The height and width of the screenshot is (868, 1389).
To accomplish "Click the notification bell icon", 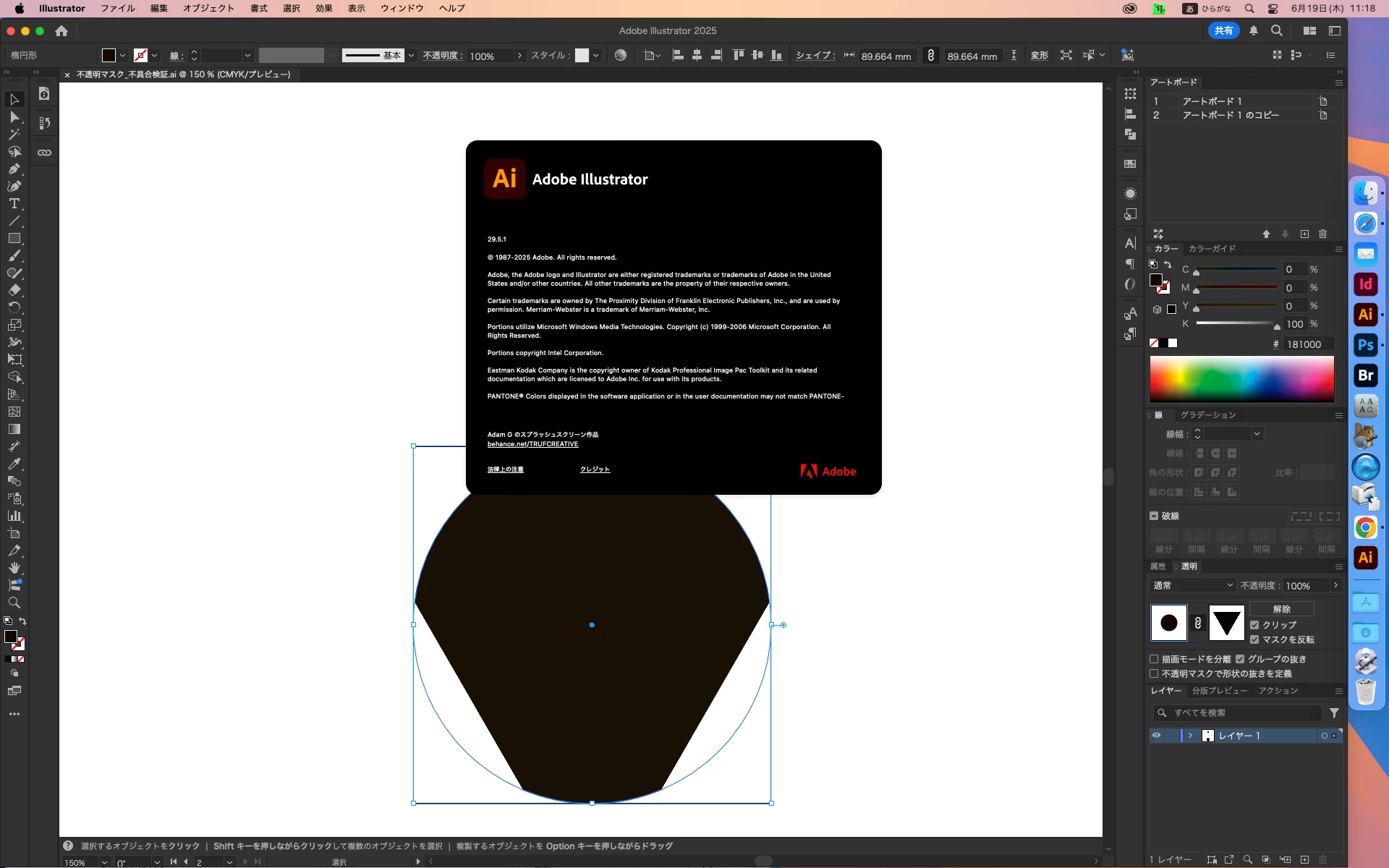I will (x=1254, y=30).
